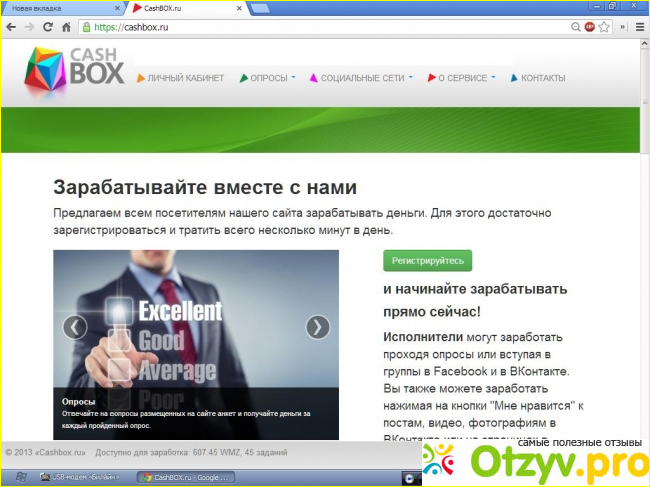Image resolution: width=650 pixels, height=487 pixels.
Task: Open the КОНТАКТЫ menu item
Action: click(538, 78)
